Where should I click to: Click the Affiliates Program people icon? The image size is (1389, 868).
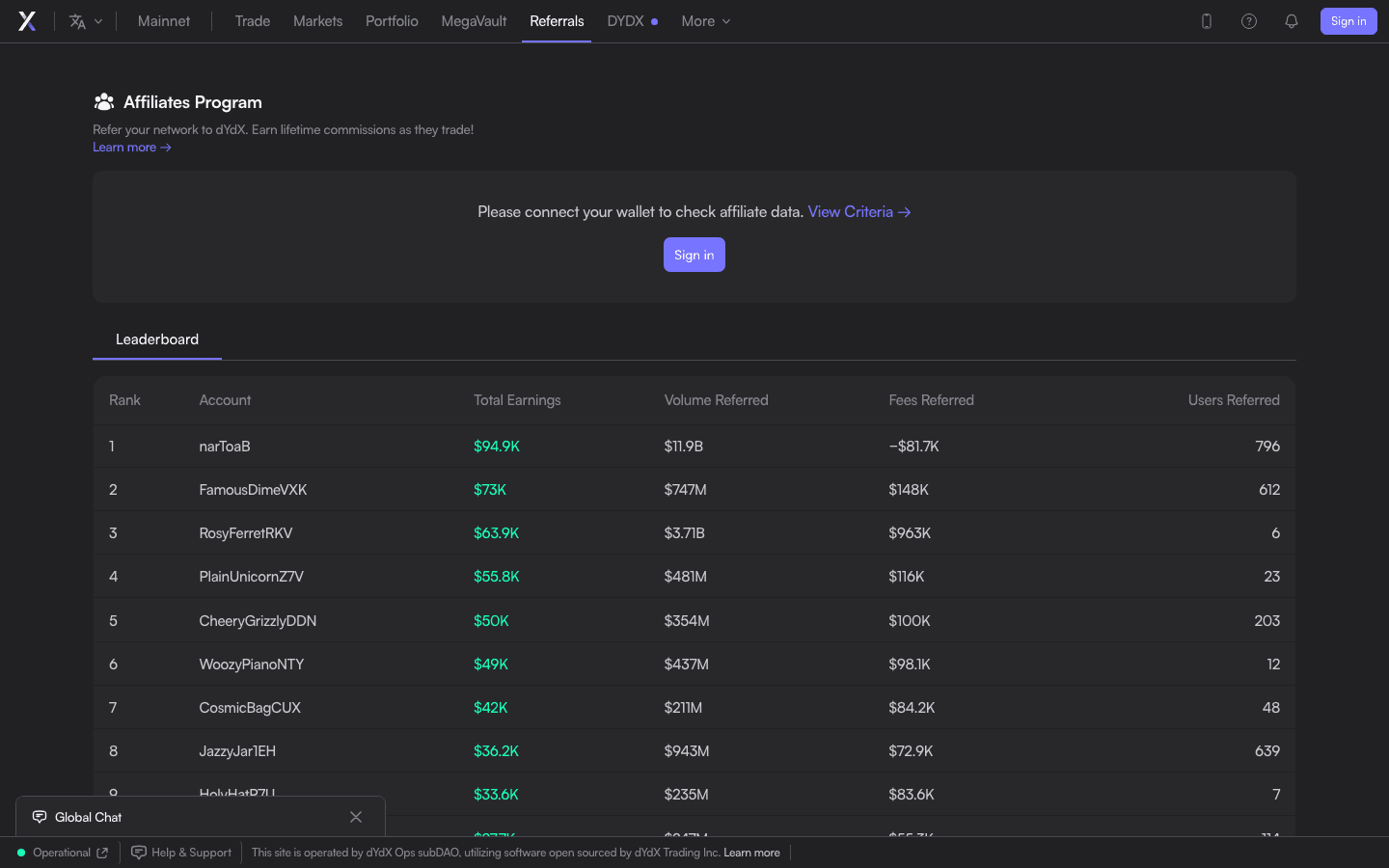104,101
